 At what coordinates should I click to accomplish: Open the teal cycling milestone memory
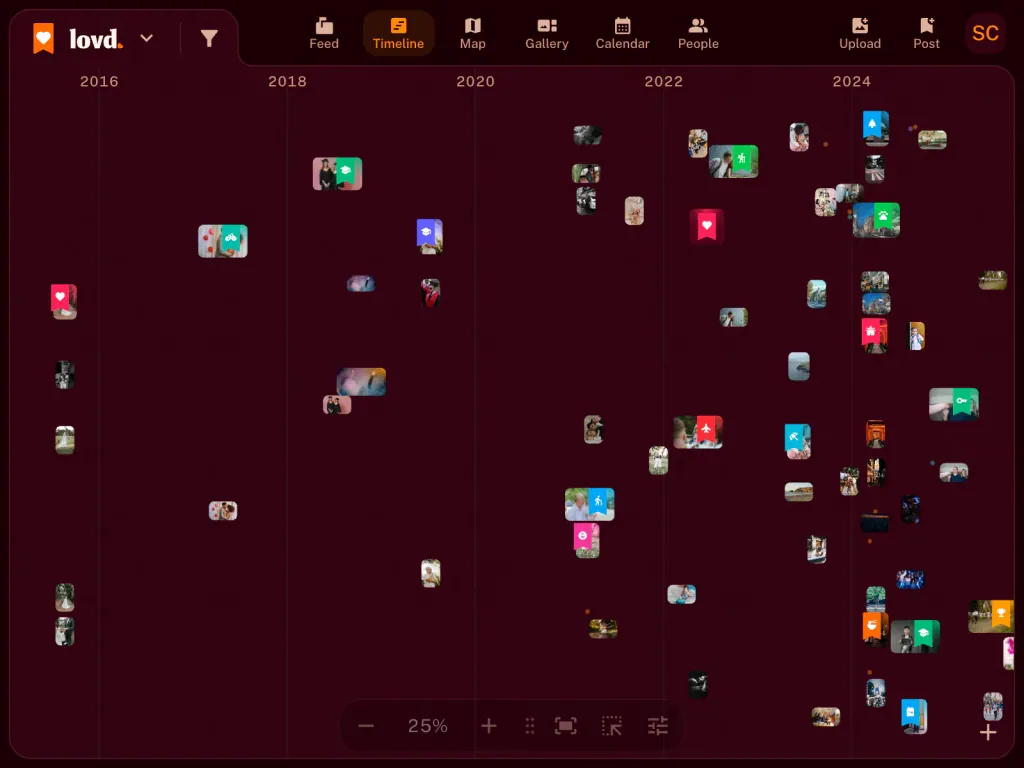(223, 241)
